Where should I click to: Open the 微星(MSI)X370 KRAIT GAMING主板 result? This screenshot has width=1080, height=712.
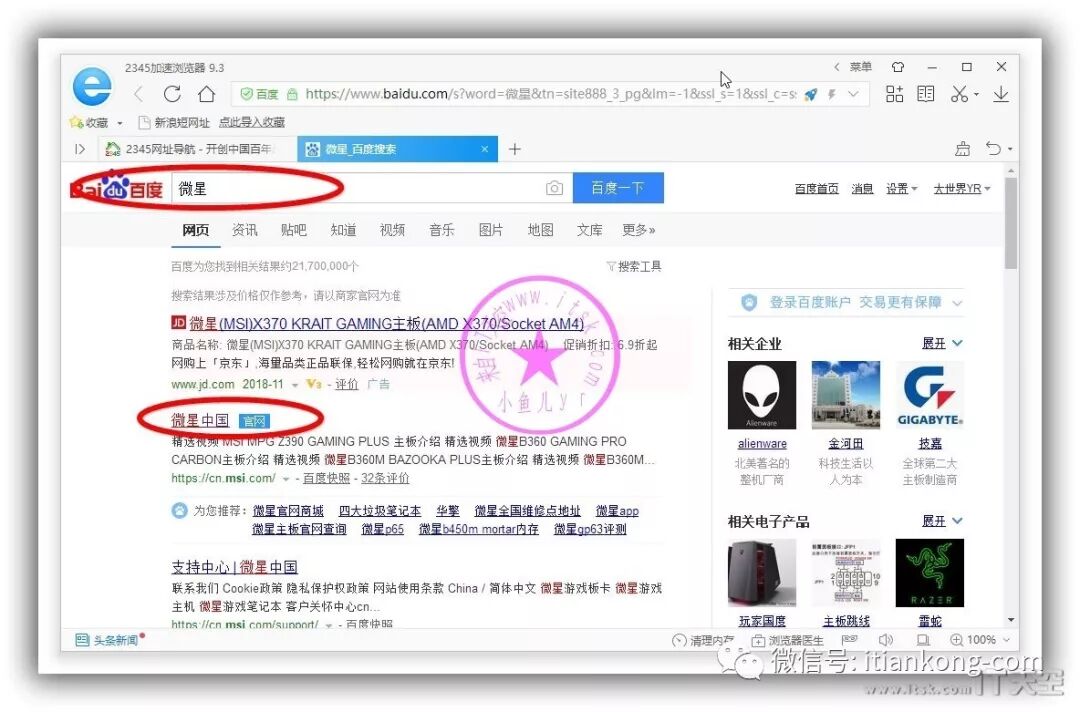386,324
